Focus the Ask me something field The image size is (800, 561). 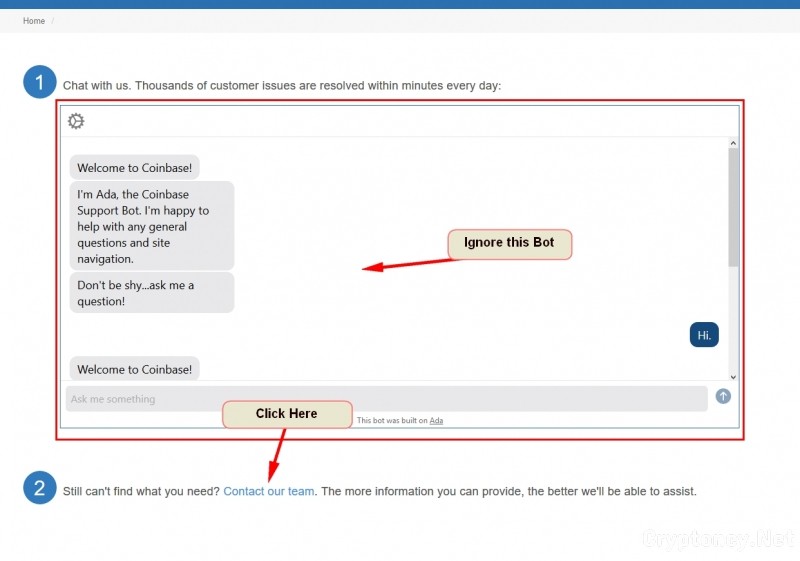tap(386, 399)
